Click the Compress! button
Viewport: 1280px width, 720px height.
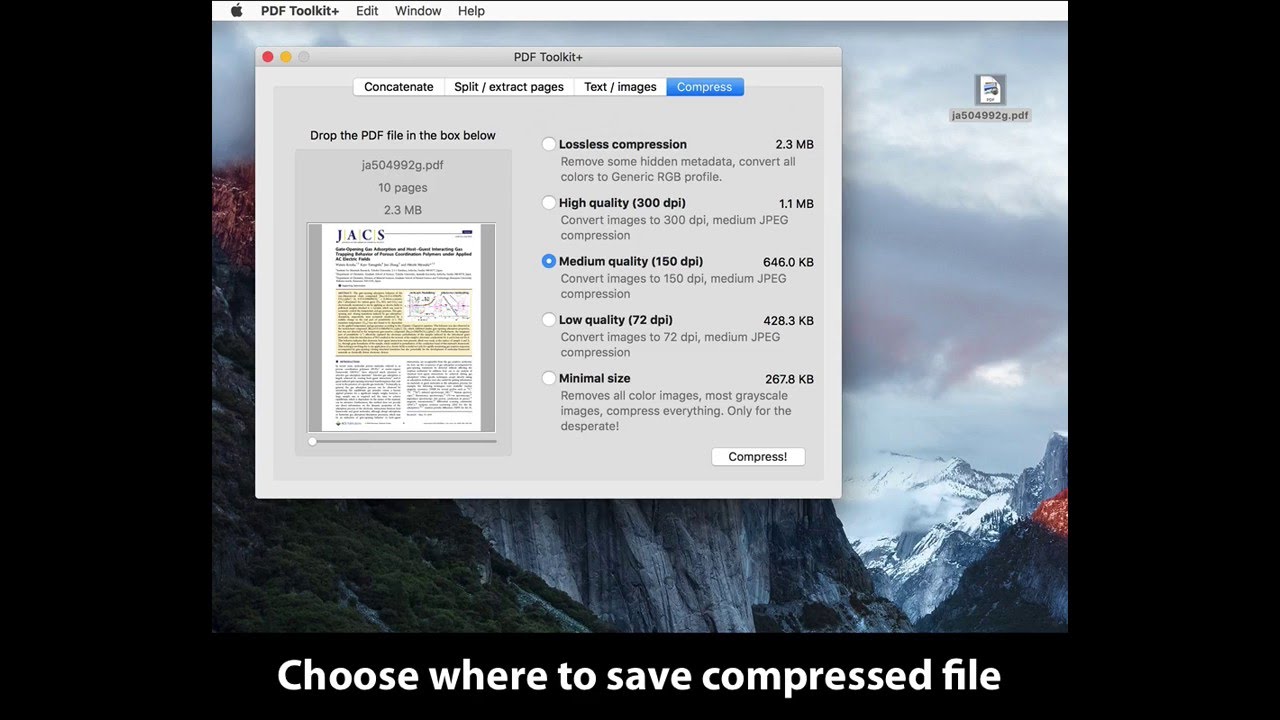coord(758,457)
